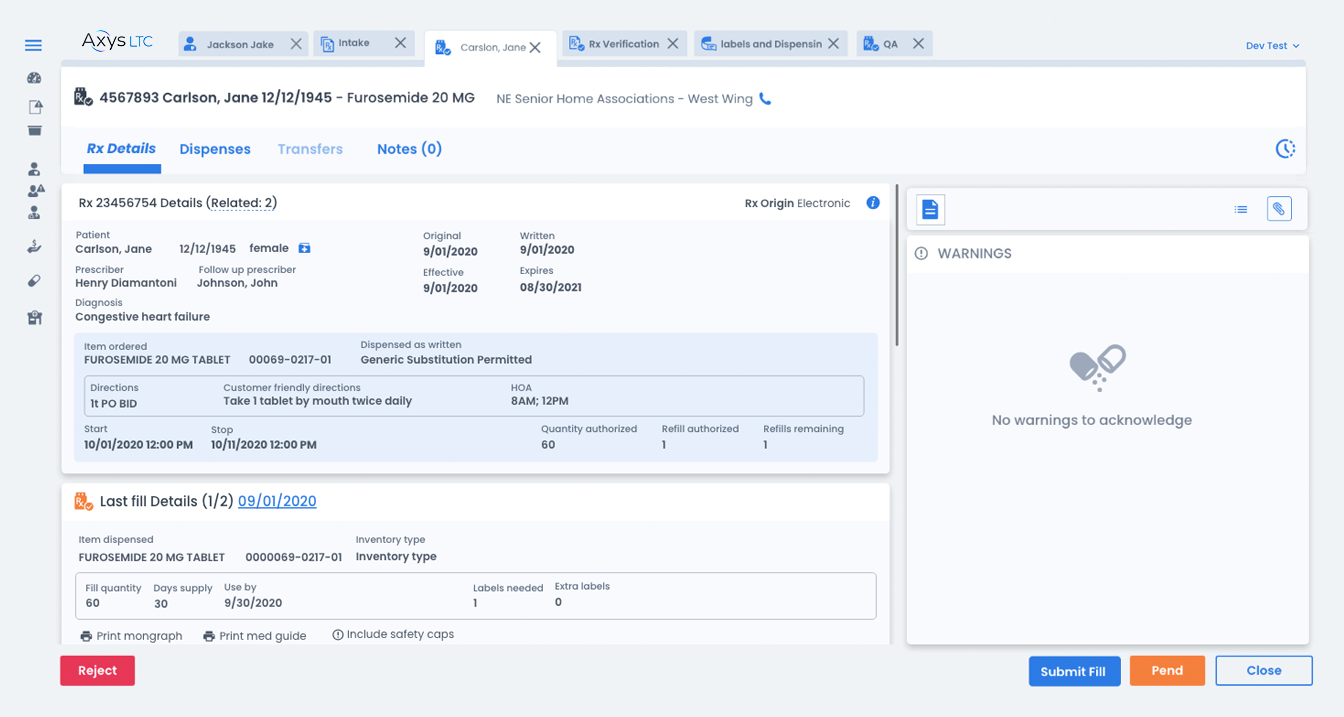Click use by date 9/30/2020
The image size is (1344, 717).
253,603
